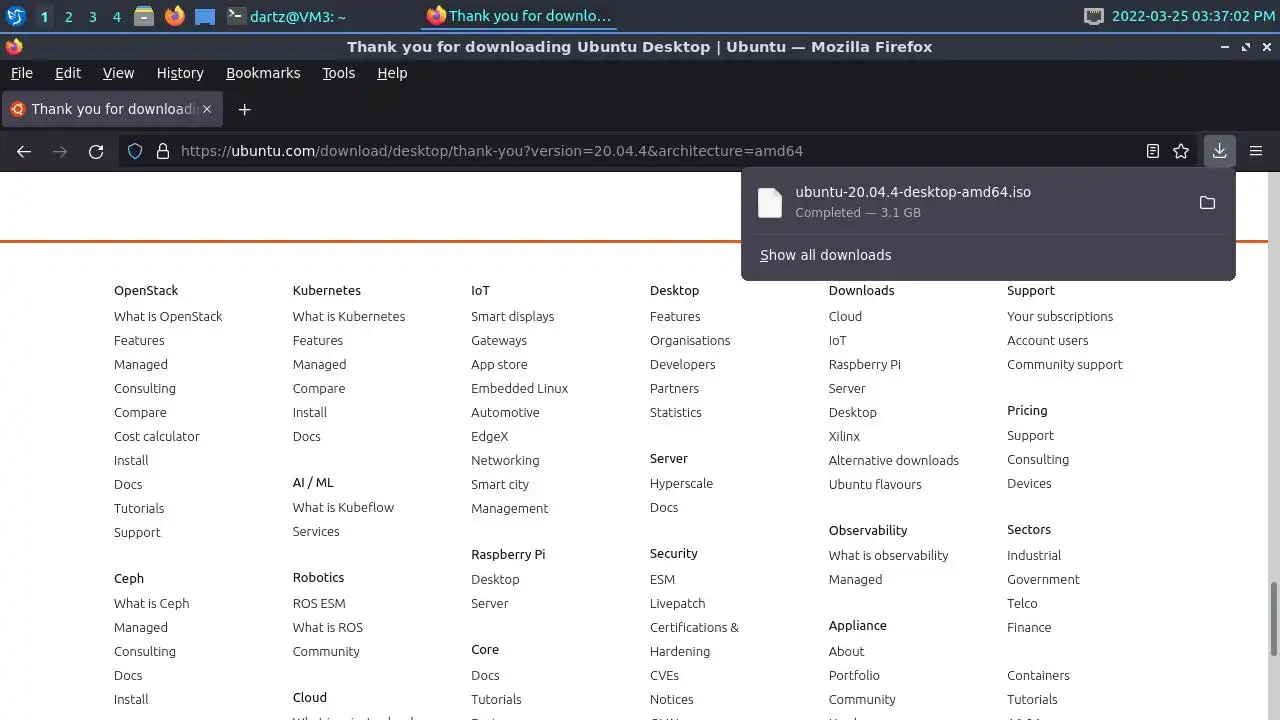The width and height of the screenshot is (1280, 720).
Task: Follow the What is Kubernetes link
Action: pyautogui.click(x=349, y=316)
